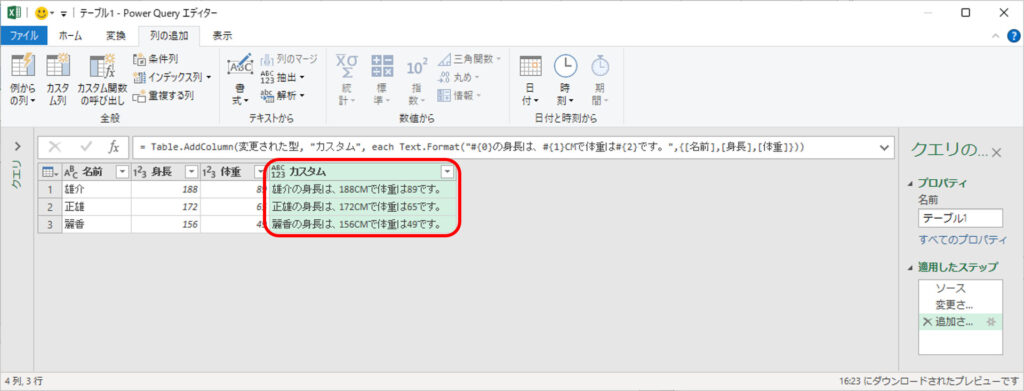Select cell 麗香の身長は、156CMで体重は49です。
The height and width of the screenshot is (391, 1024).
point(362,225)
